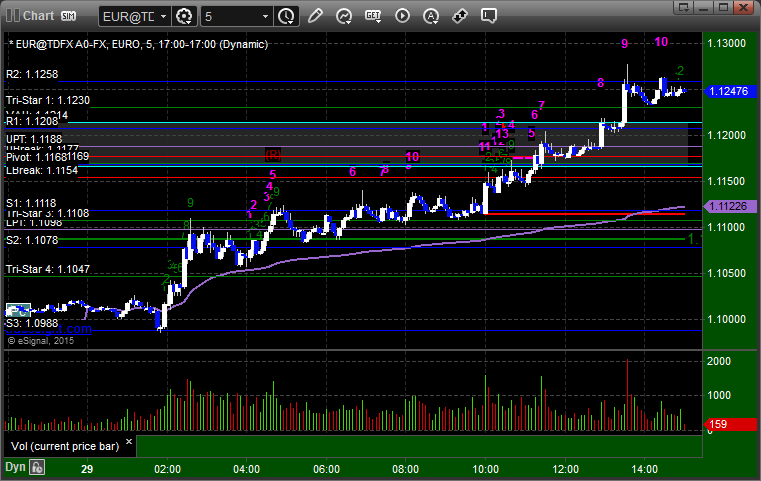This screenshot has width=761, height=481.
Task: Click the eSignal, 2015 copyright text
Action: (x=41, y=341)
